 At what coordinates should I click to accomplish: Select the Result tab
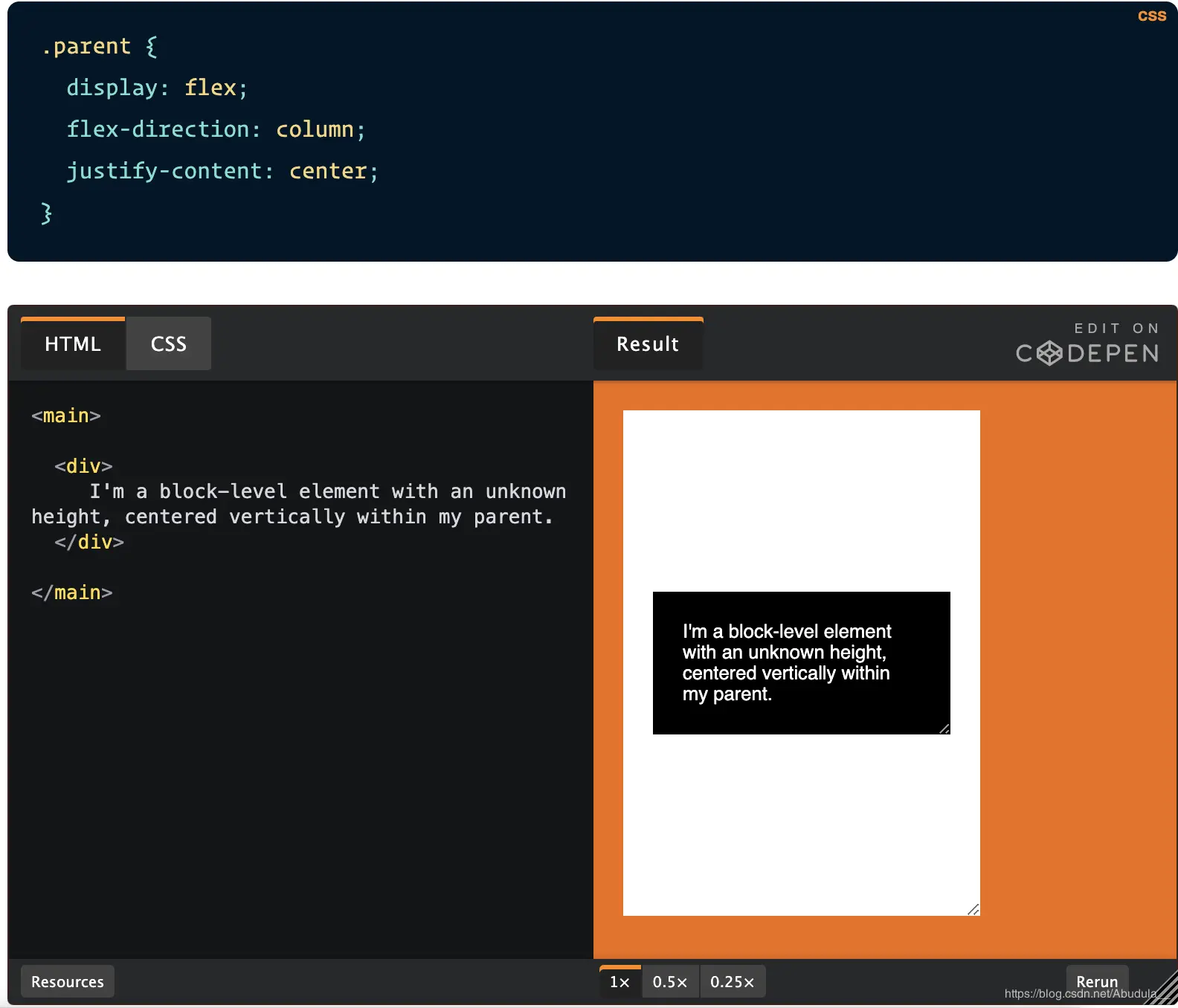coord(648,343)
